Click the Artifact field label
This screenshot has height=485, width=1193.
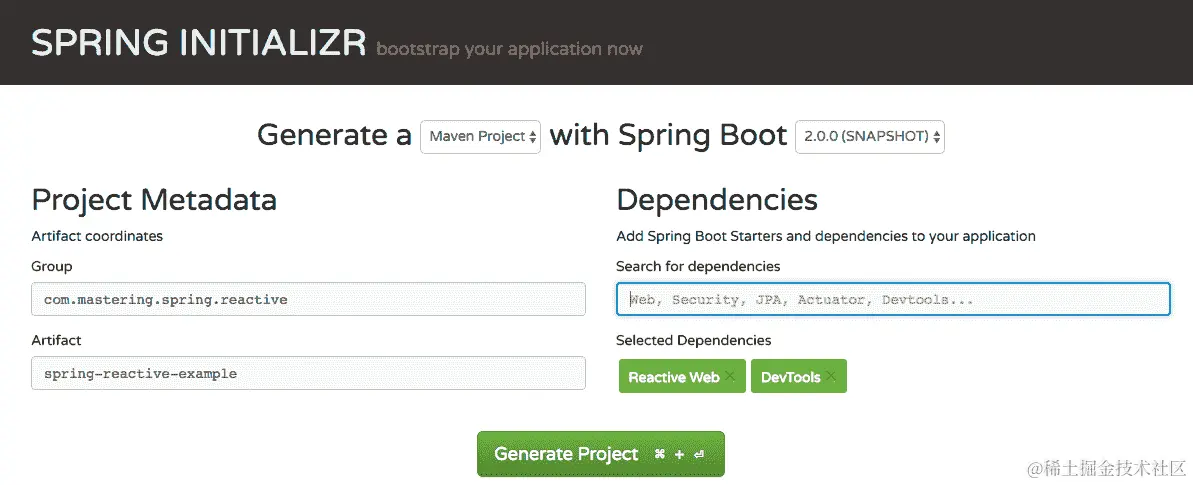pyautogui.click(x=56, y=340)
